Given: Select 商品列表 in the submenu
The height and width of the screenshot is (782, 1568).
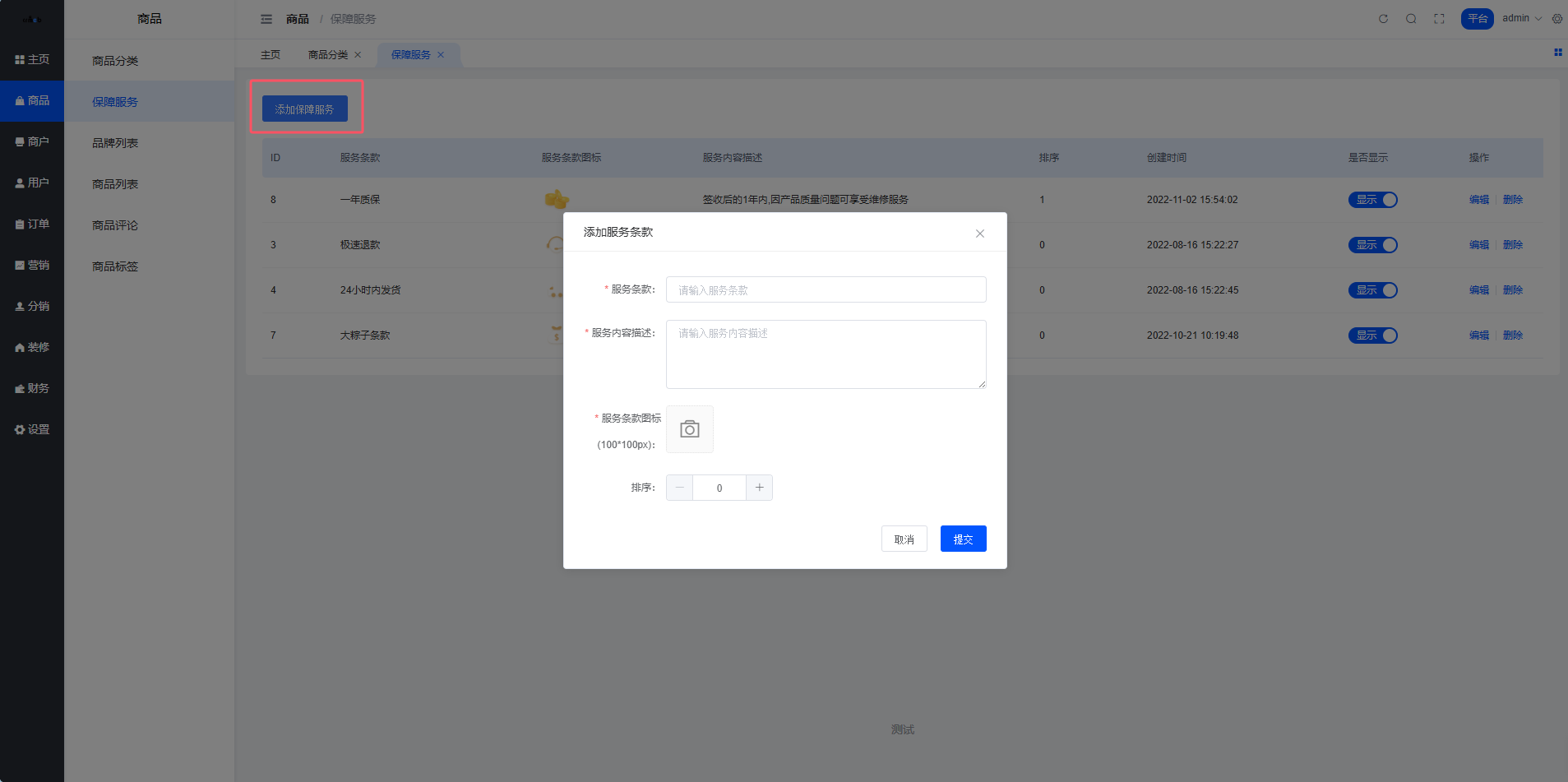Looking at the screenshot, I should click(x=115, y=184).
